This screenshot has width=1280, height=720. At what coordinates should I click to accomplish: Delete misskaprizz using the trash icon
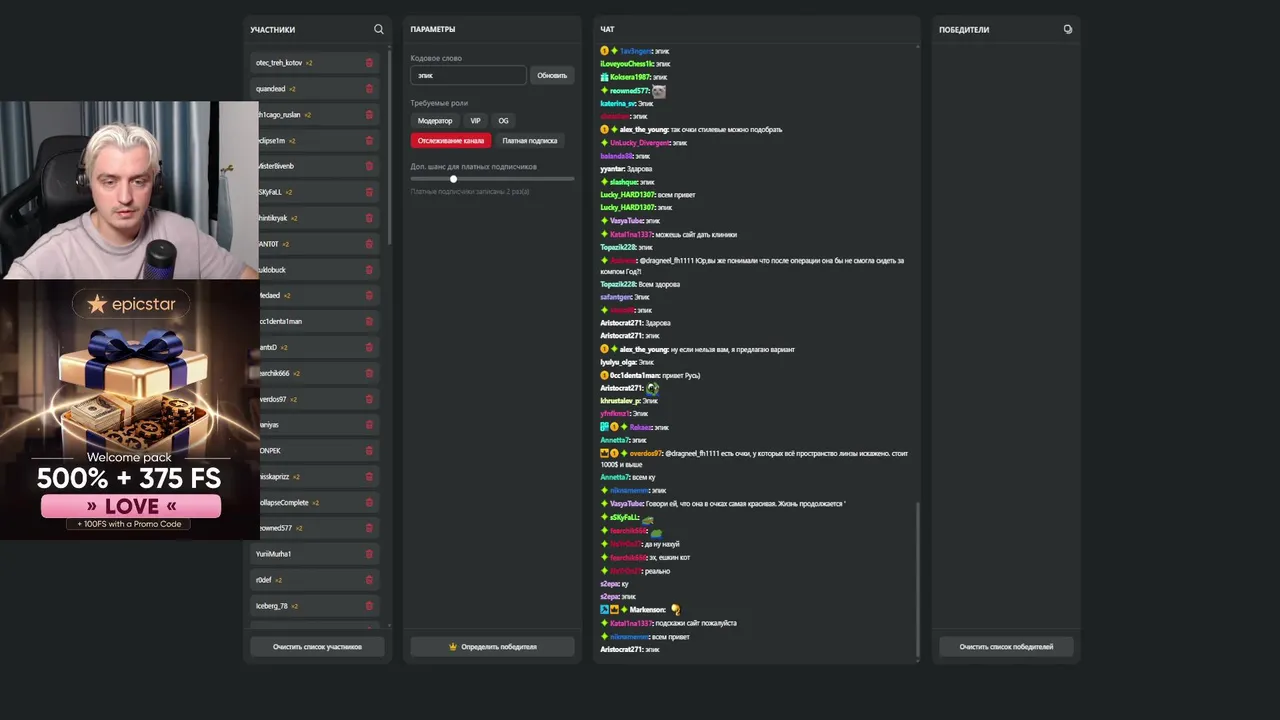click(x=369, y=477)
